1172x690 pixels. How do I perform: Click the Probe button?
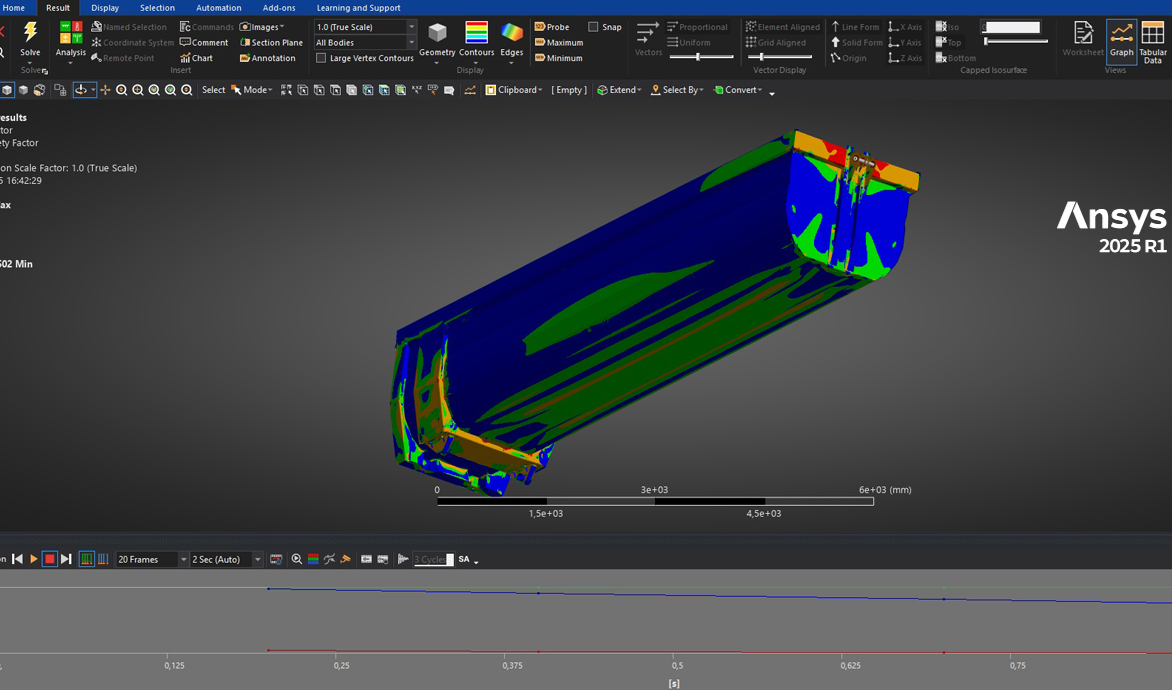(x=552, y=27)
